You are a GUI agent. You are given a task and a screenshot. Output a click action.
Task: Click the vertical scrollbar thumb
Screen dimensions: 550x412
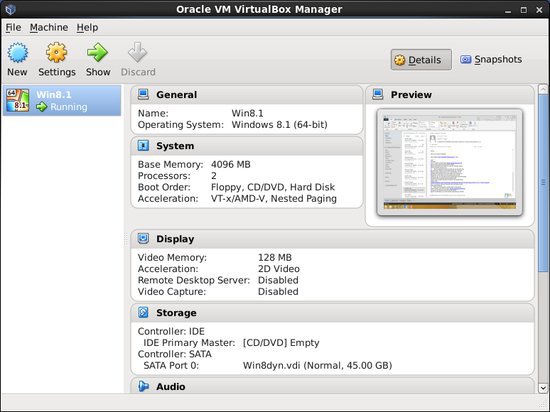coord(543,182)
